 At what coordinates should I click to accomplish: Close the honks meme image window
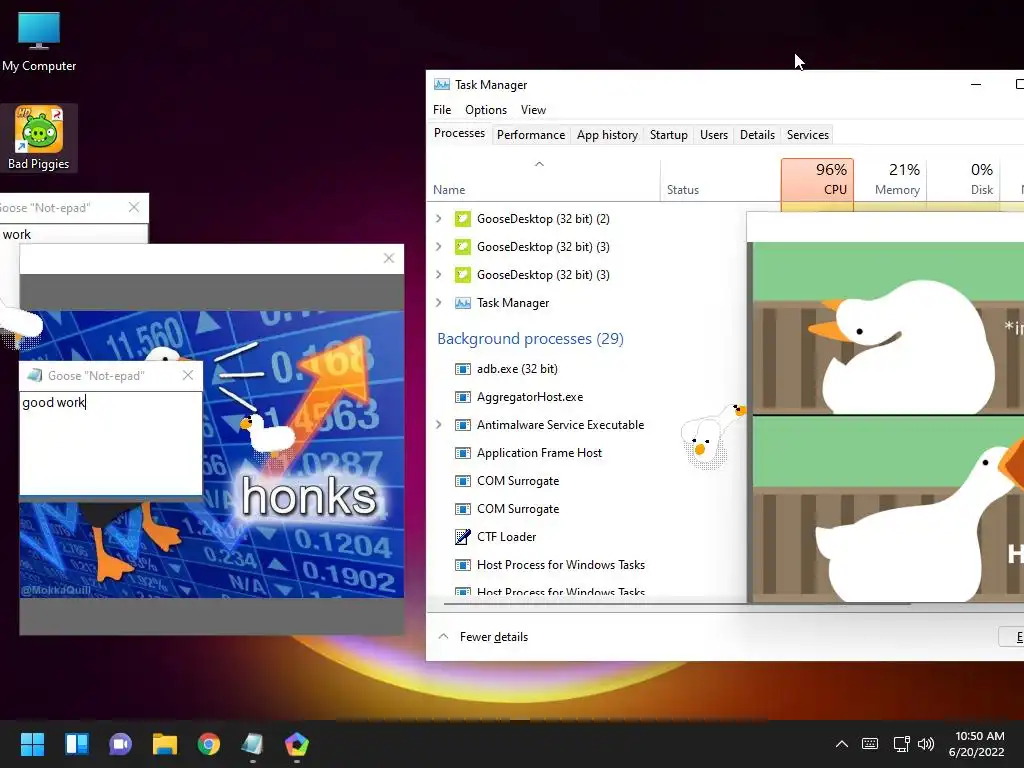point(389,259)
